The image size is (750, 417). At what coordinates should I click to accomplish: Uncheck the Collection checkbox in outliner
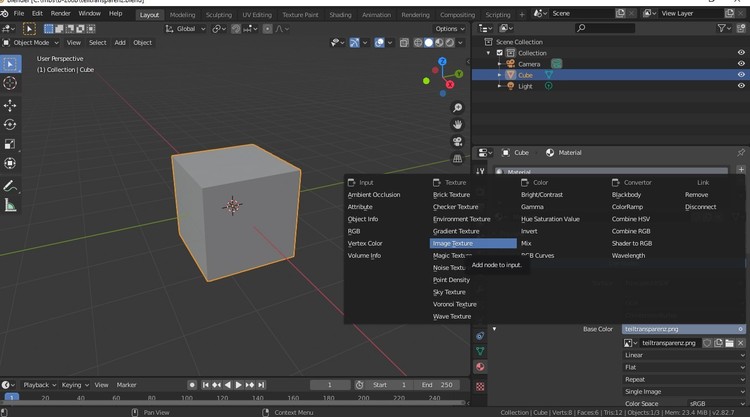click(x=499, y=53)
